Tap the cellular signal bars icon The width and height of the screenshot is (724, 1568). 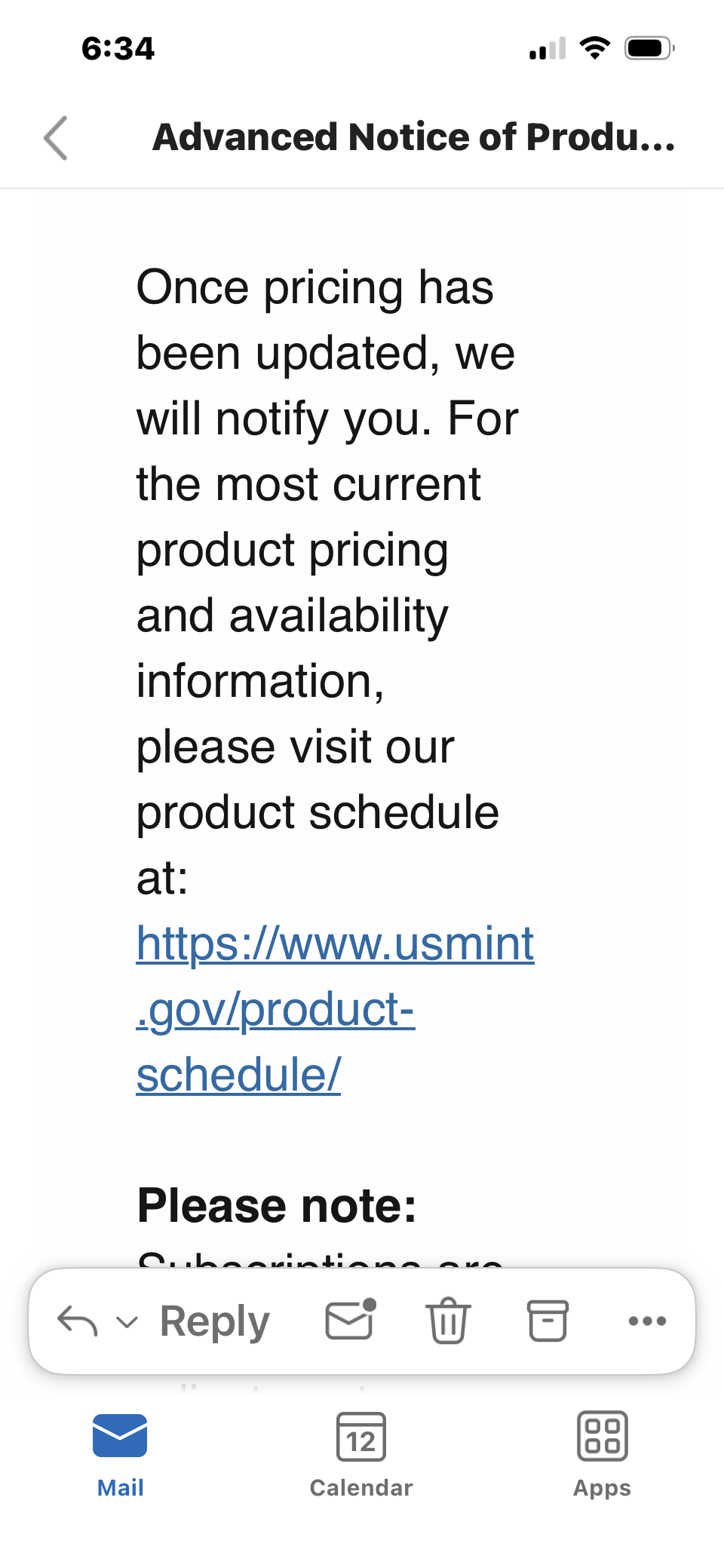coord(548,49)
